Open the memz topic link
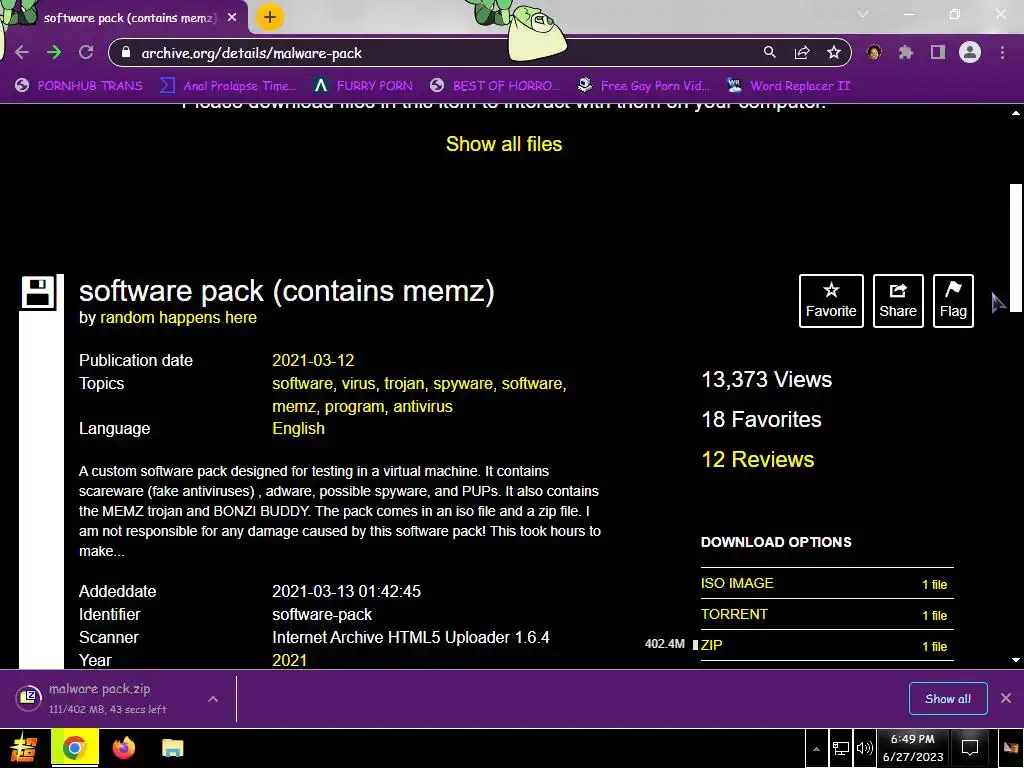 point(294,406)
